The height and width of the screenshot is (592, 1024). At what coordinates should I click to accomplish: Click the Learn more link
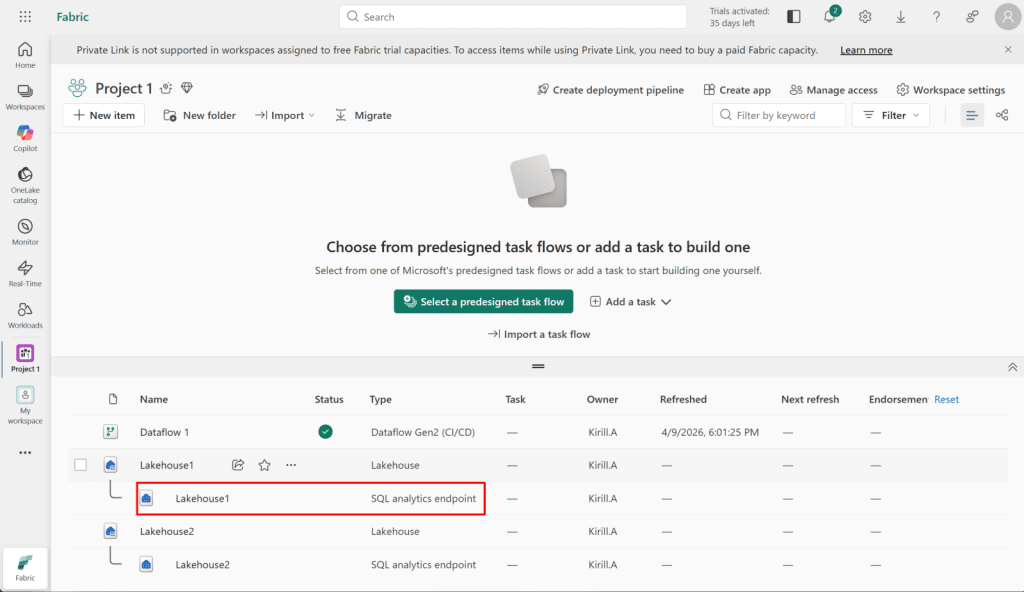[x=866, y=50]
